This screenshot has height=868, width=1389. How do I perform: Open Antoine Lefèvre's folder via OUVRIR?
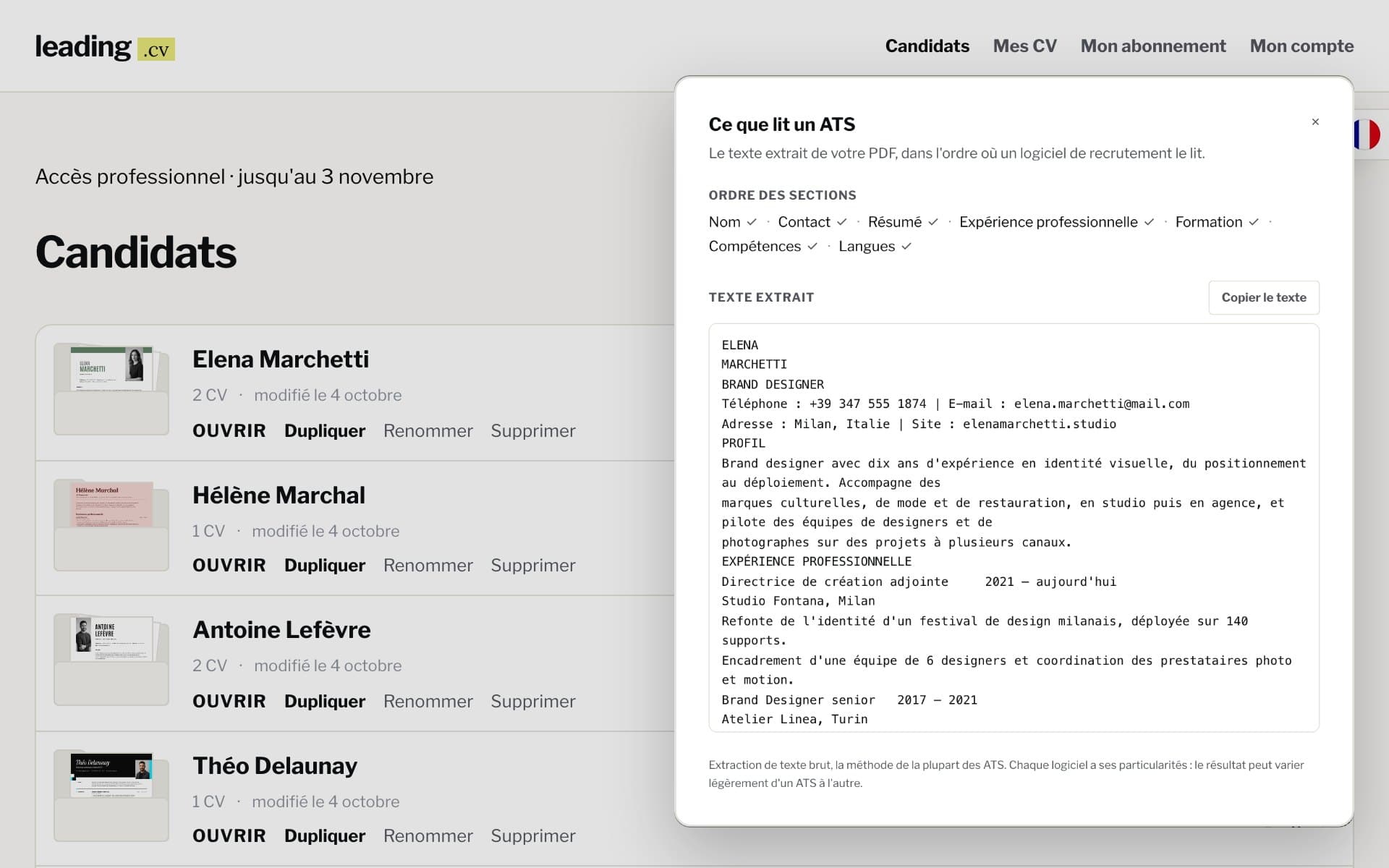click(229, 701)
